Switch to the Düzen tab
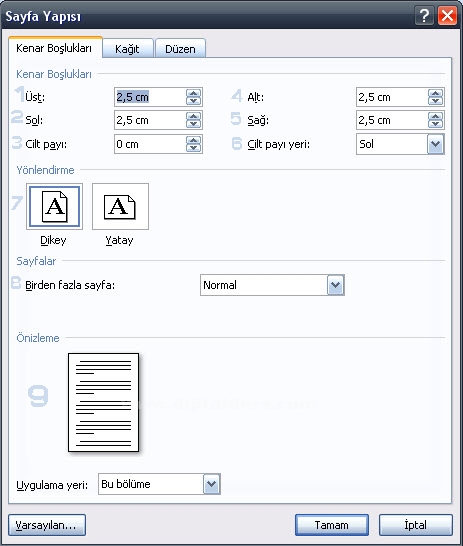 pos(180,48)
